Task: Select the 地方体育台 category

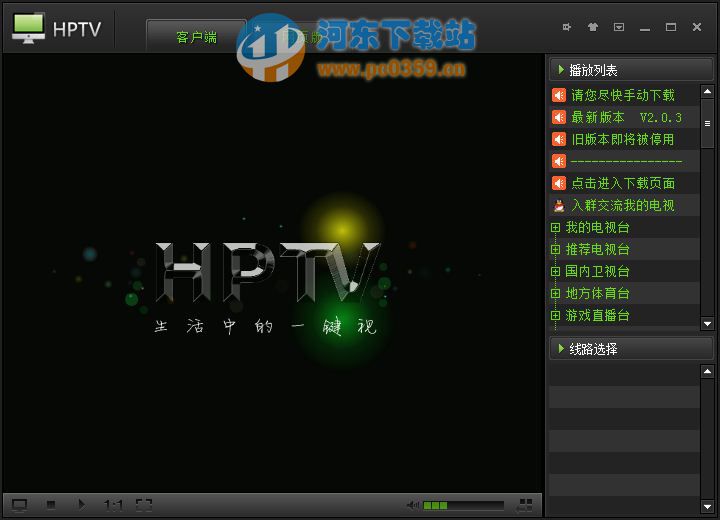Action: (597, 294)
